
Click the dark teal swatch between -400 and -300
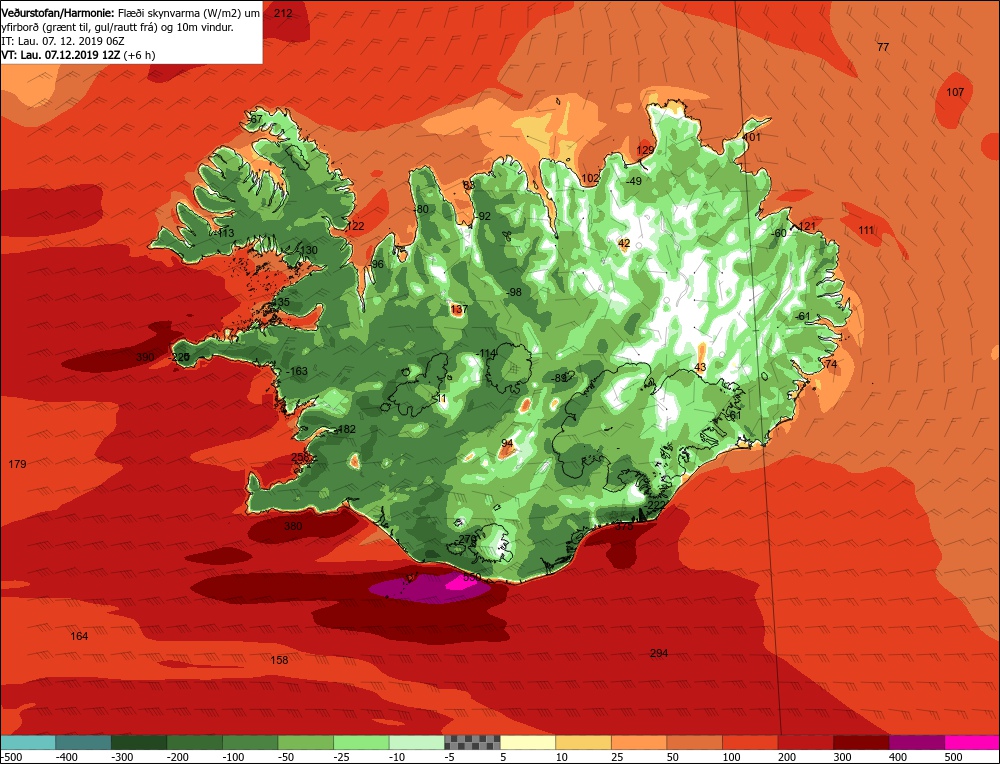point(84,742)
